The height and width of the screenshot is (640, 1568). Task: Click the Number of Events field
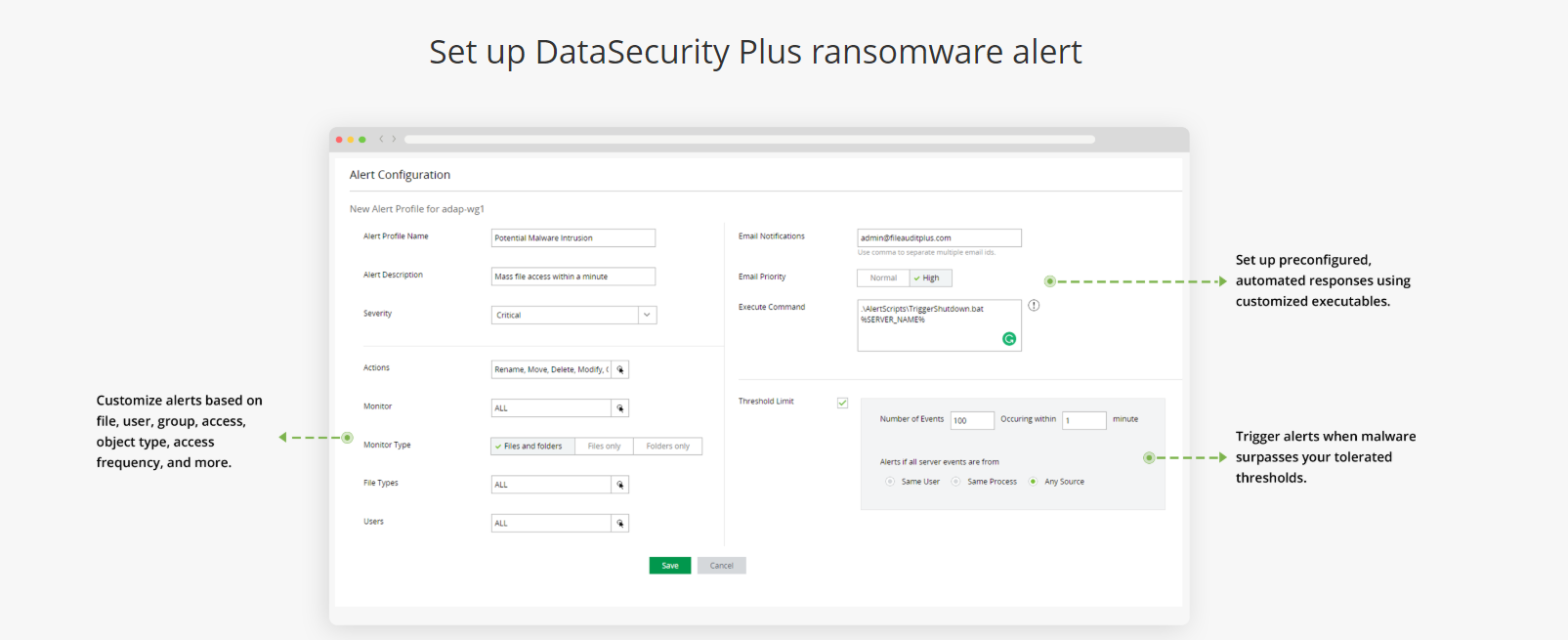click(972, 420)
